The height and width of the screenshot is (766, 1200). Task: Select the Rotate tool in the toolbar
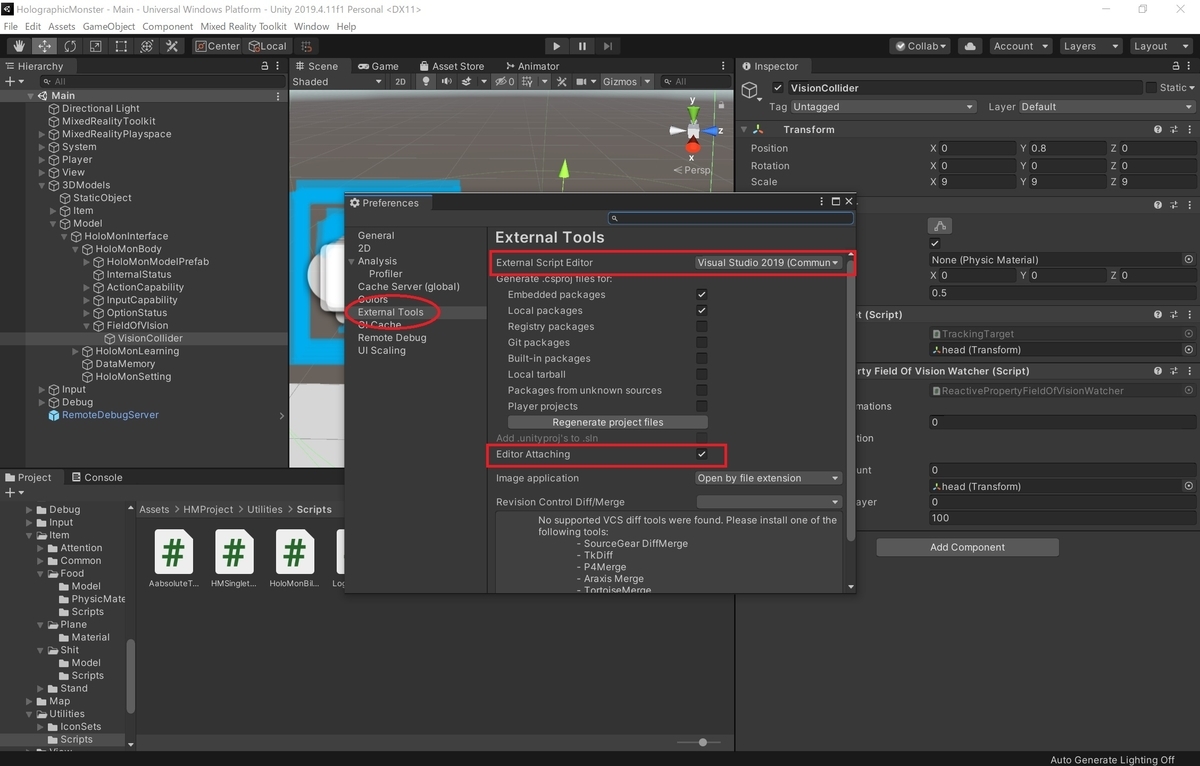tap(69, 46)
